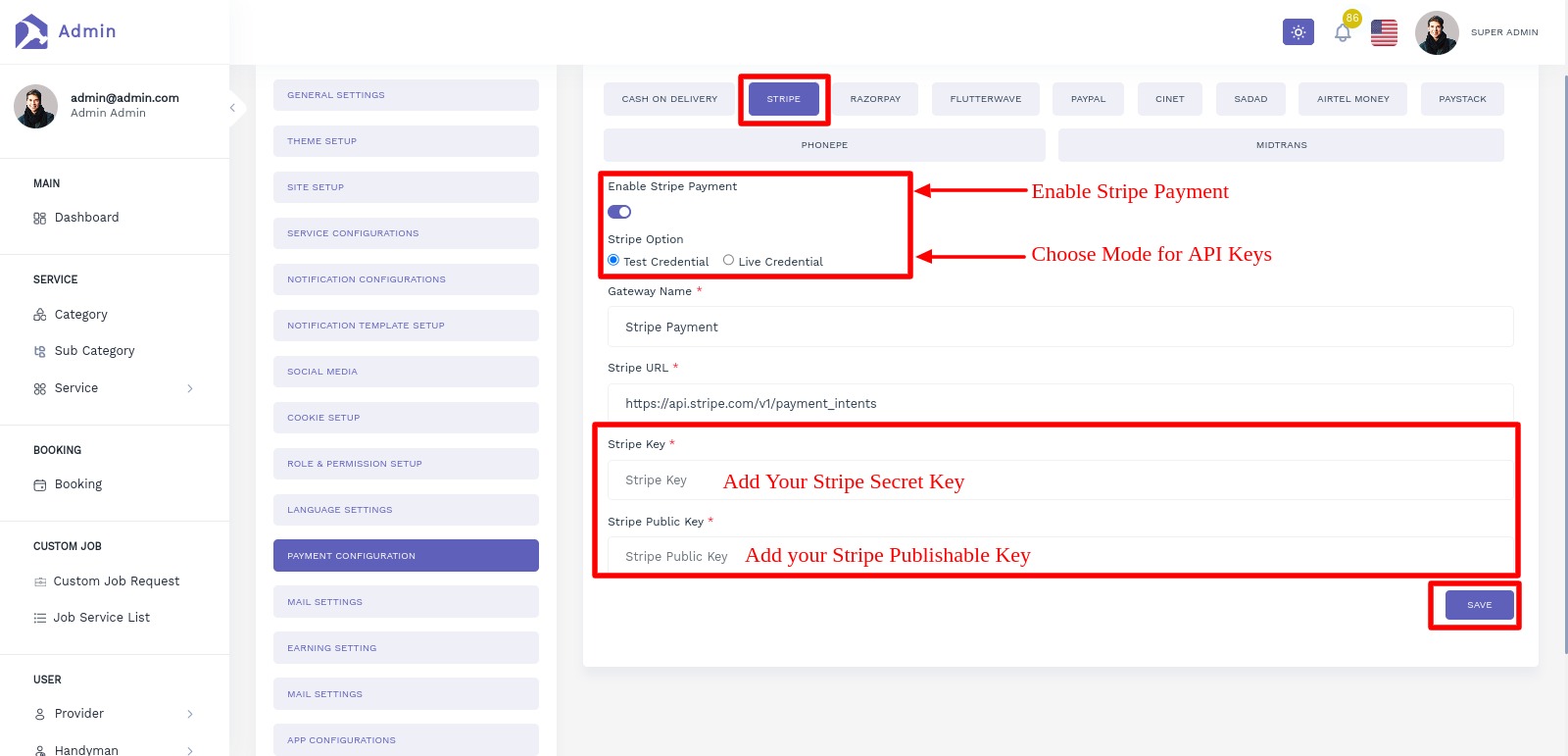1568x756 pixels.
Task: Open Job Service List page
Action: click(102, 618)
